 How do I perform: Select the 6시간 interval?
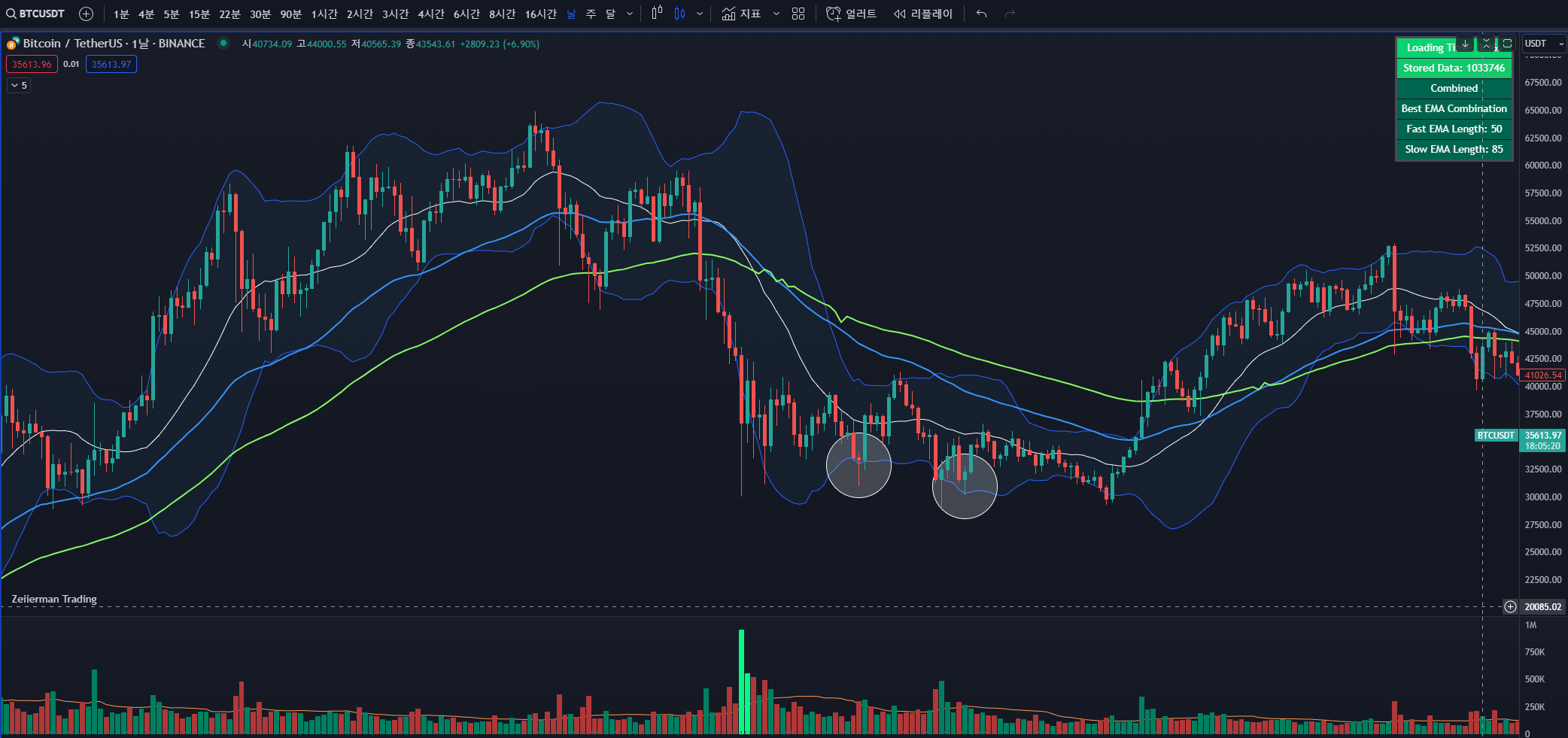coord(466,14)
